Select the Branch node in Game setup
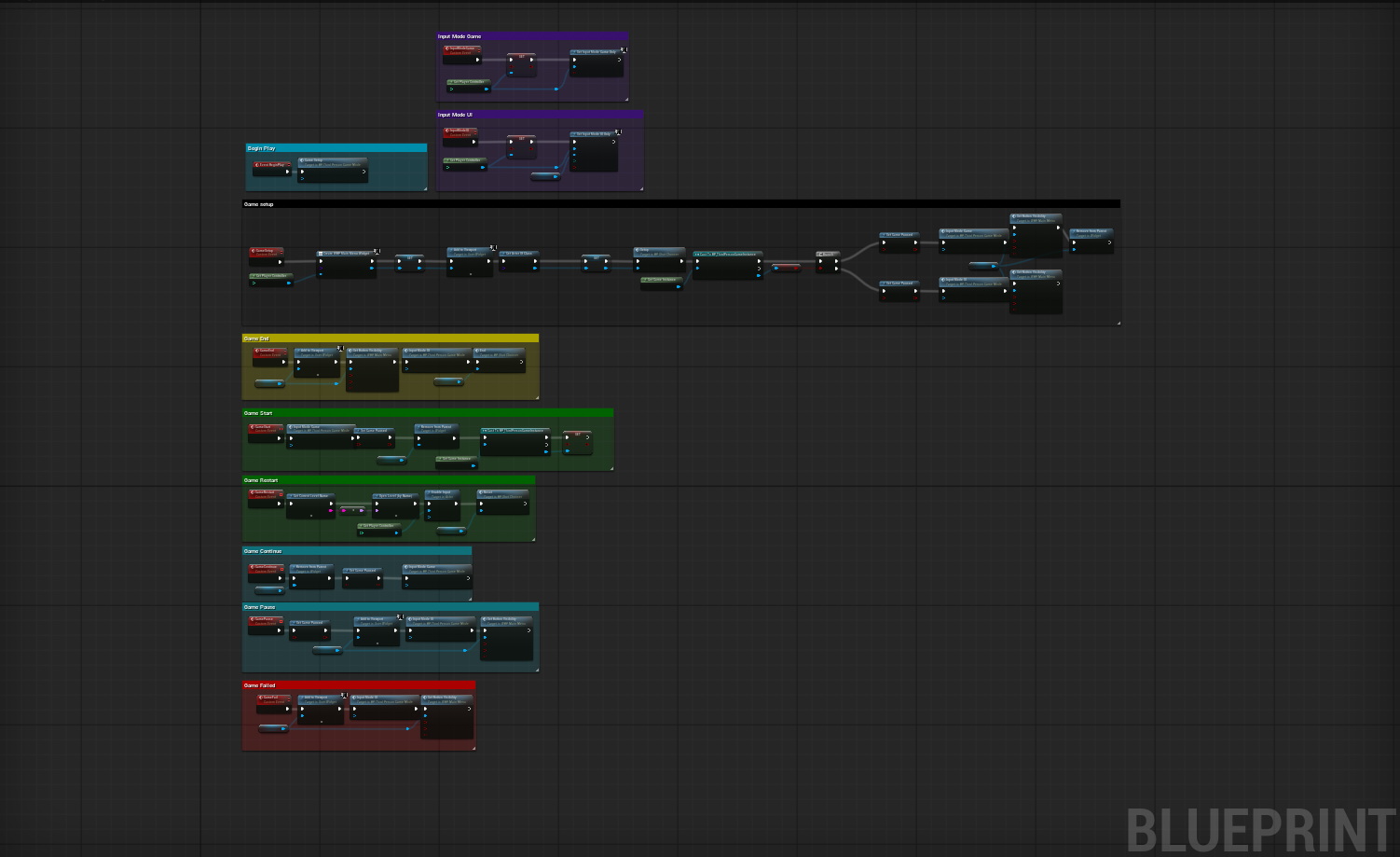The width and height of the screenshot is (1400, 857). pyautogui.click(x=827, y=254)
